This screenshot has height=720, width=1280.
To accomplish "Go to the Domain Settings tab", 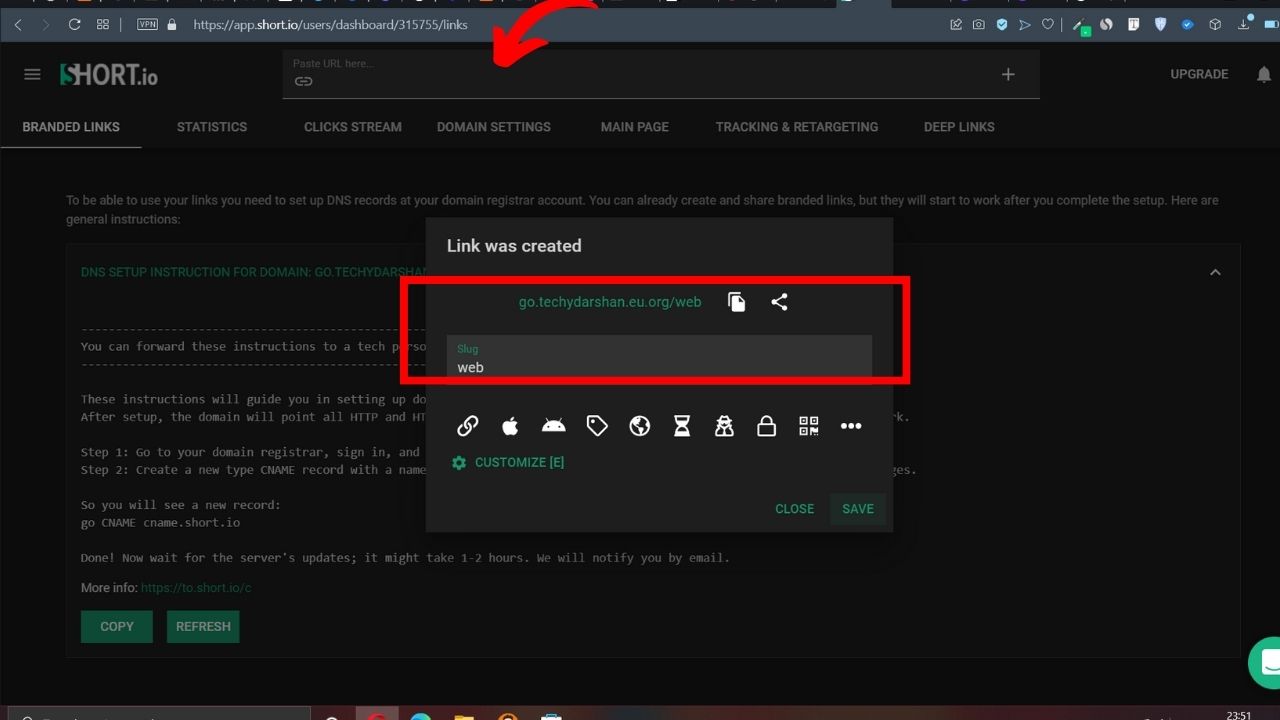I will tap(494, 127).
